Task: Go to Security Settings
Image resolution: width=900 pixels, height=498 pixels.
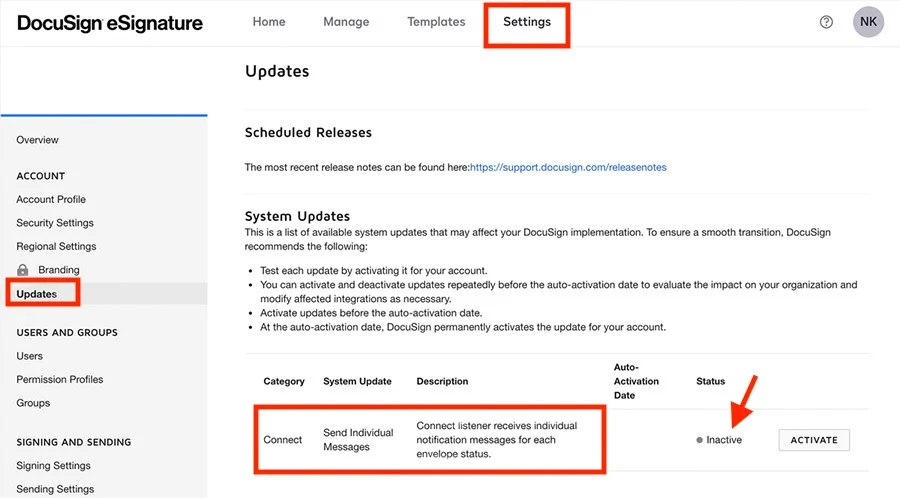Action: (x=55, y=223)
